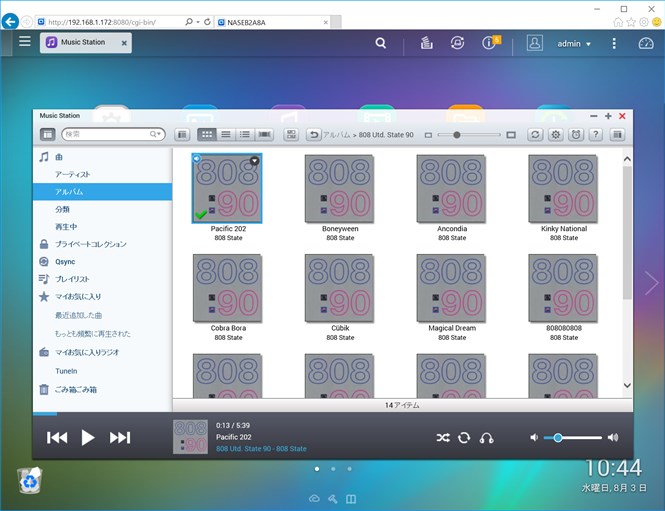The height and width of the screenshot is (511, 665).
Task: Toggle the info panel button beside the search box
Action: [182, 134]
